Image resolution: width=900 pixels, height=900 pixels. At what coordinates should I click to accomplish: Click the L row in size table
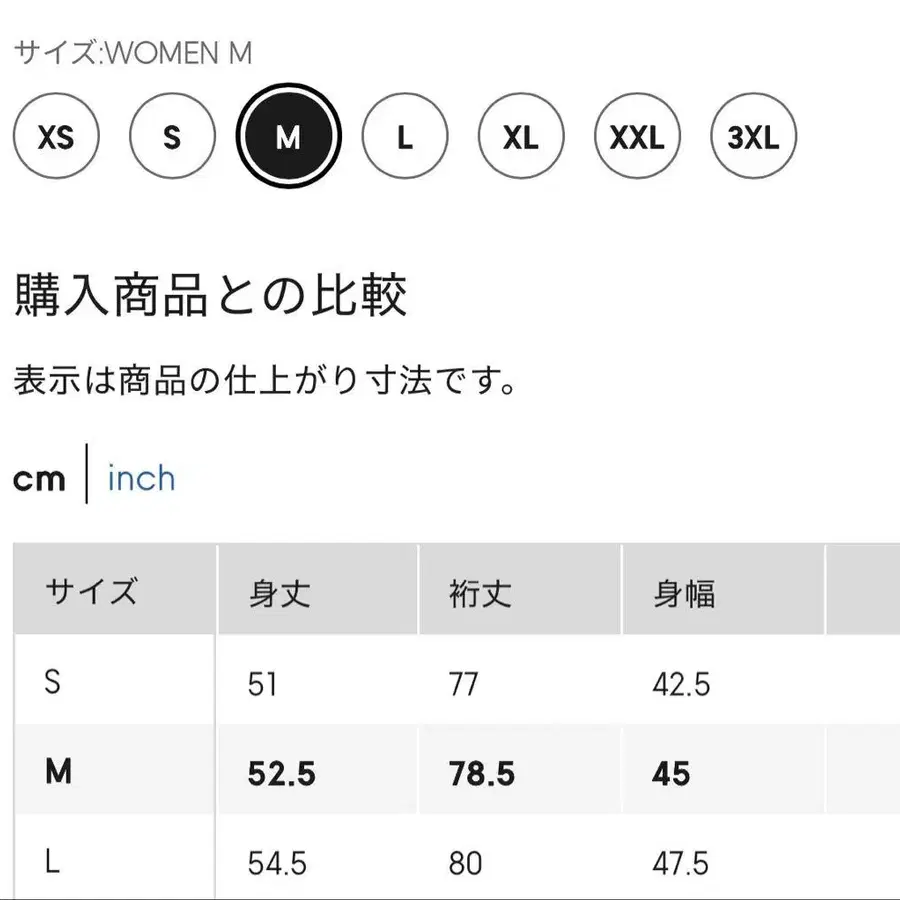[53, 862]
